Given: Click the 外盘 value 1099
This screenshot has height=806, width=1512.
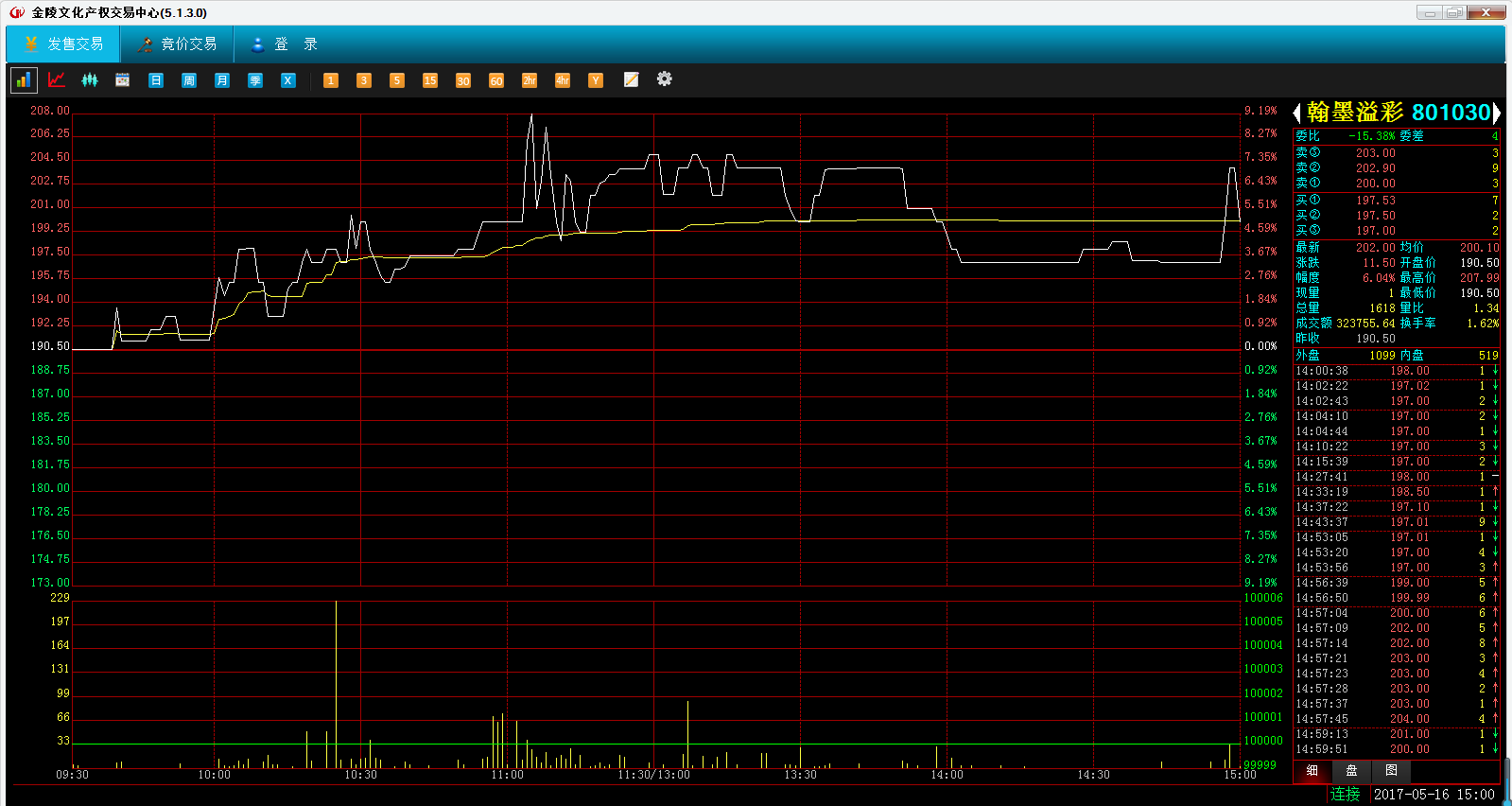Looking at the screenshot, I should point(1382,356).
